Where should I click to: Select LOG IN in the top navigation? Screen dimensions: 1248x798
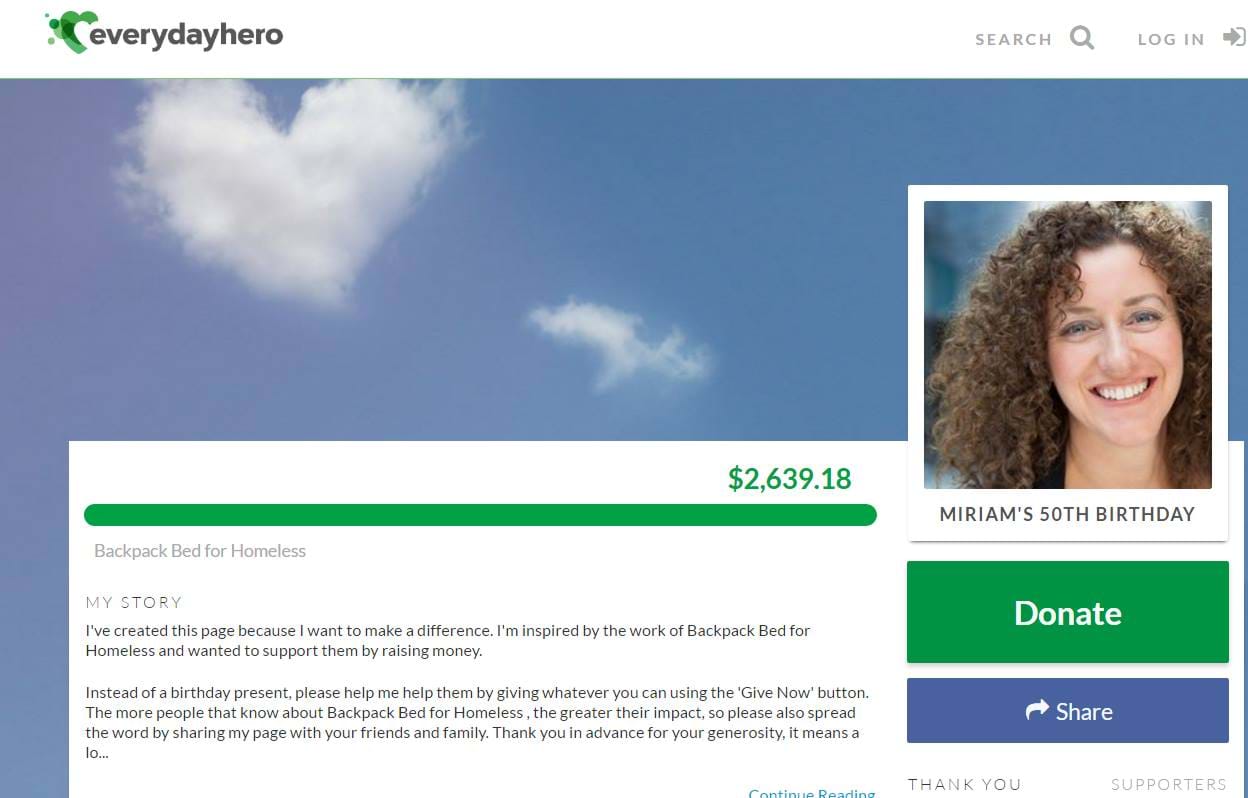coord(1171,39)
